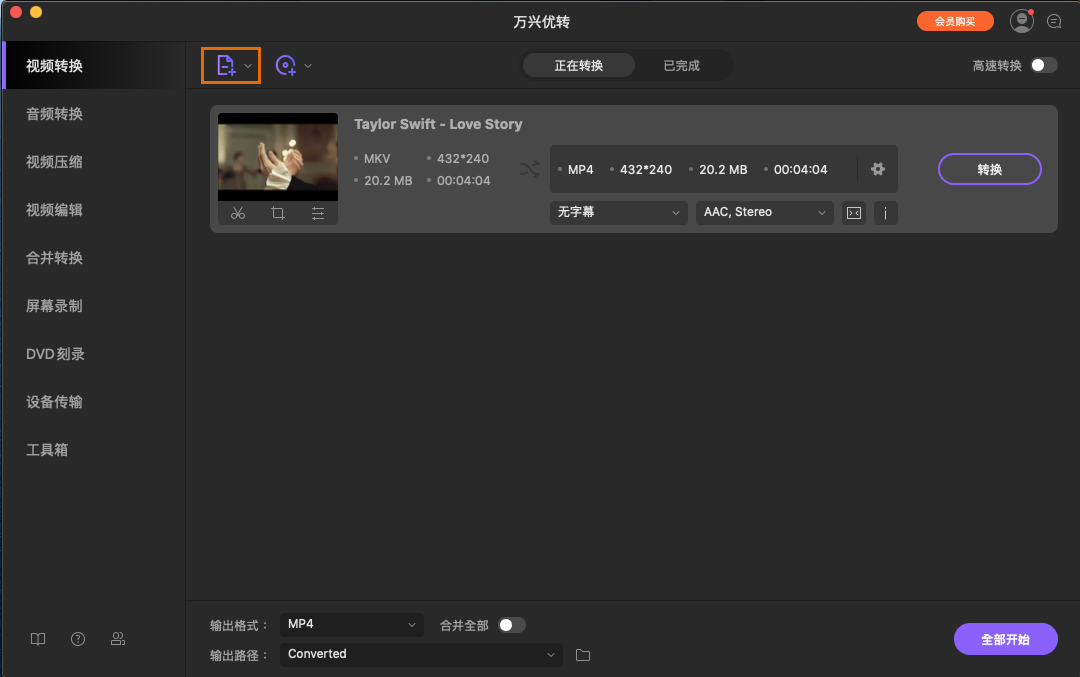Select the trim (scissors) tool on the video

[238, 213]
